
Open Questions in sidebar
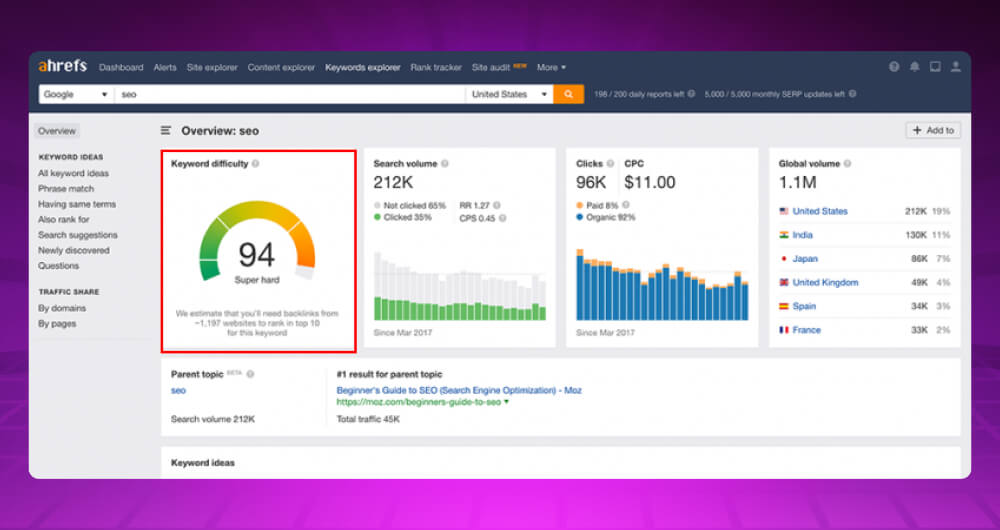tap(59, 265)
